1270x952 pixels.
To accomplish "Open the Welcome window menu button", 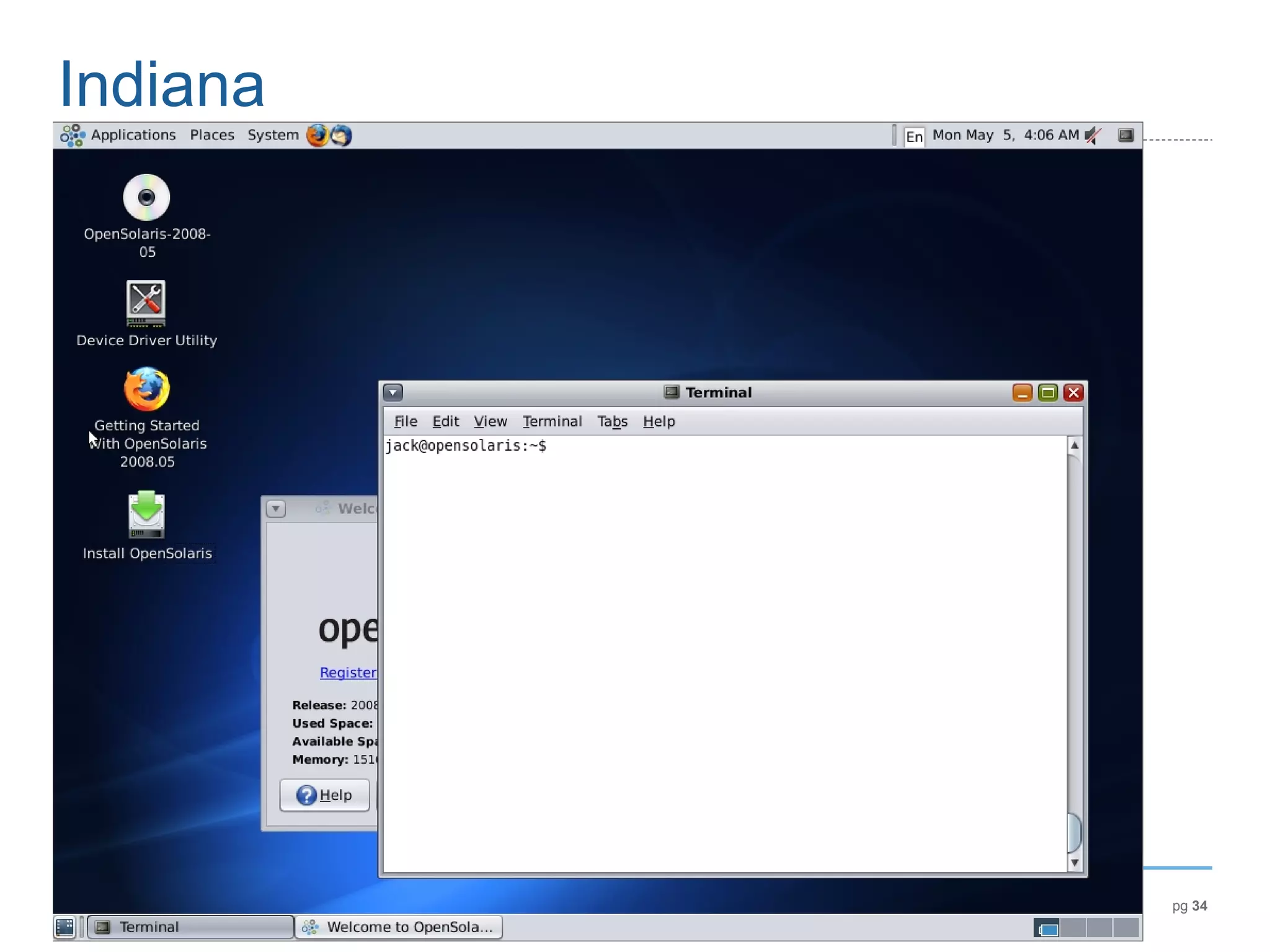I will (276, 509).
